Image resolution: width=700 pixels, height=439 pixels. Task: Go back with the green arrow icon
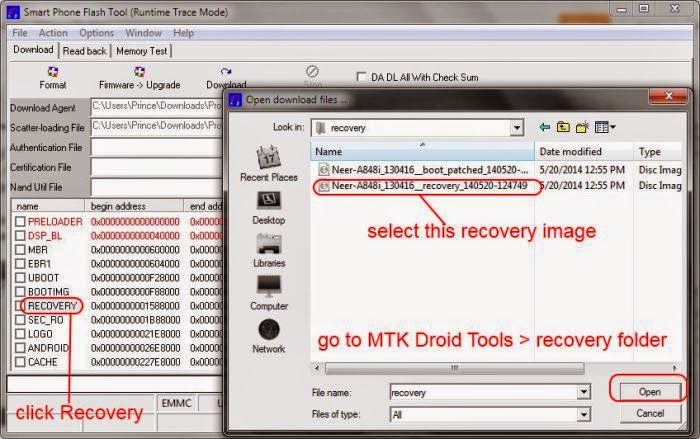[544, 127]
